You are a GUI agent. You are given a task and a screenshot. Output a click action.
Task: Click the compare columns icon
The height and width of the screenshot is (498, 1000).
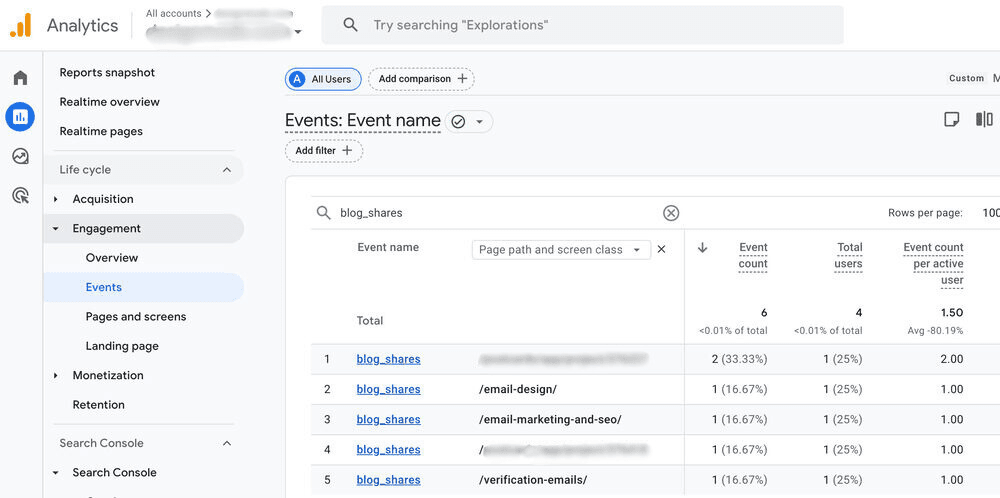(x=984, y=120)
